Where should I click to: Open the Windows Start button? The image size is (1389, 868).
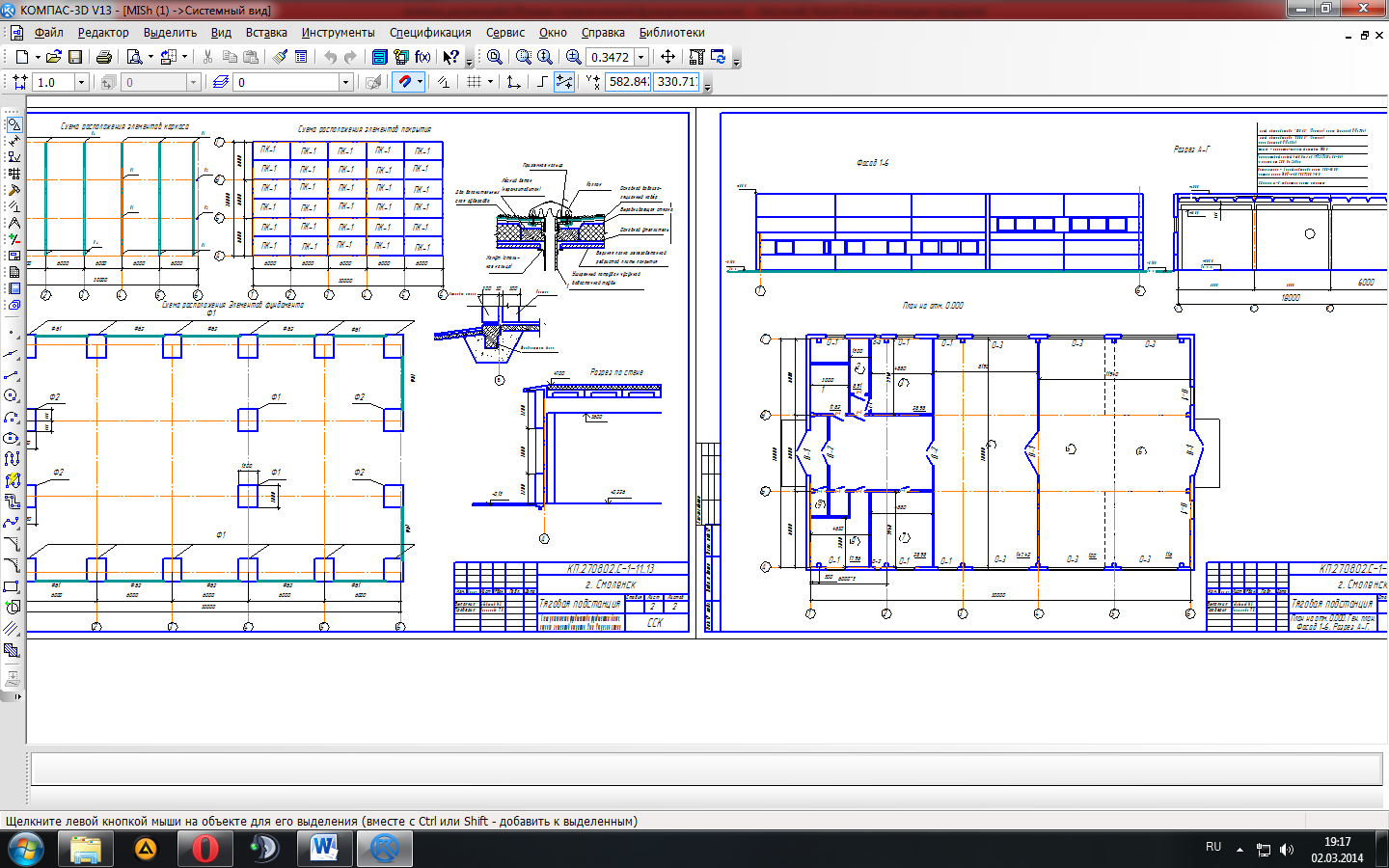point(26,850)
